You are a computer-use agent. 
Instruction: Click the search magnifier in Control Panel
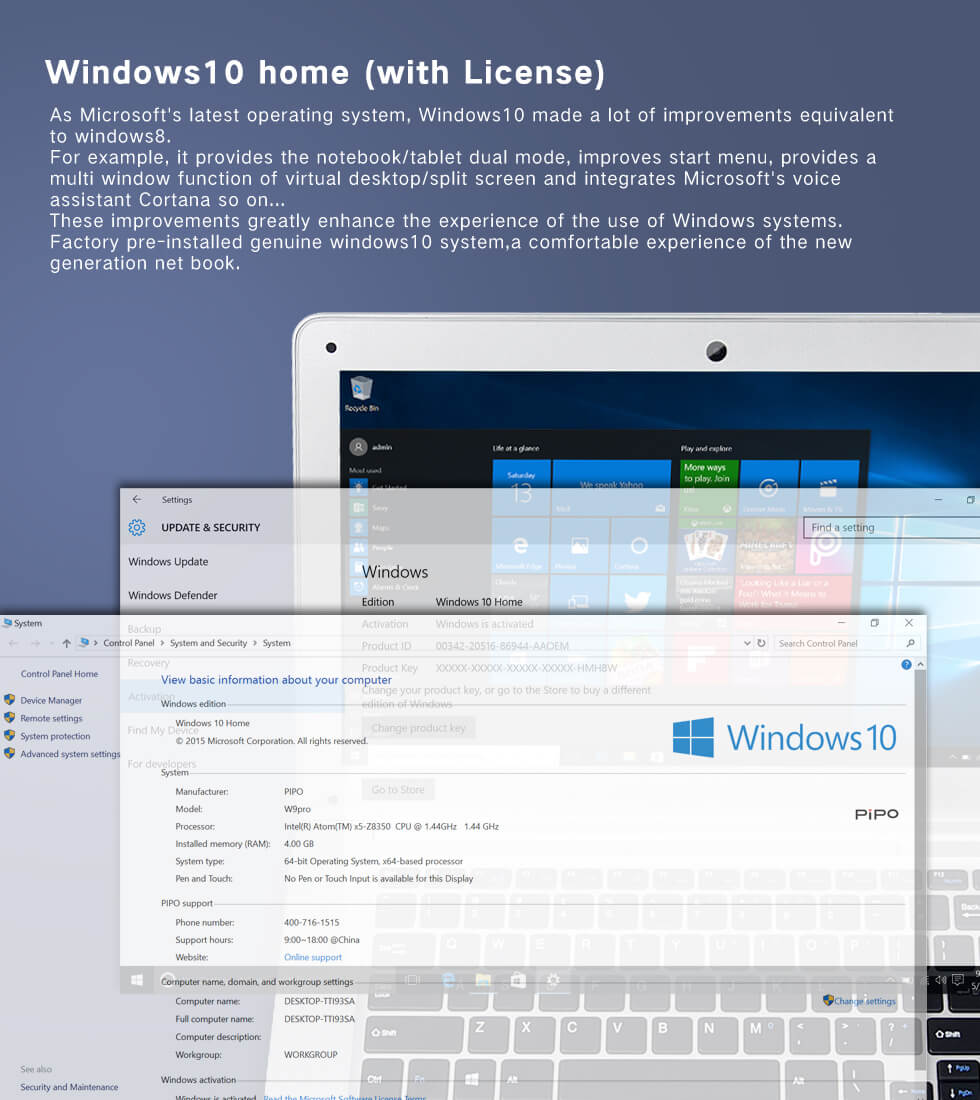[911, 643]
